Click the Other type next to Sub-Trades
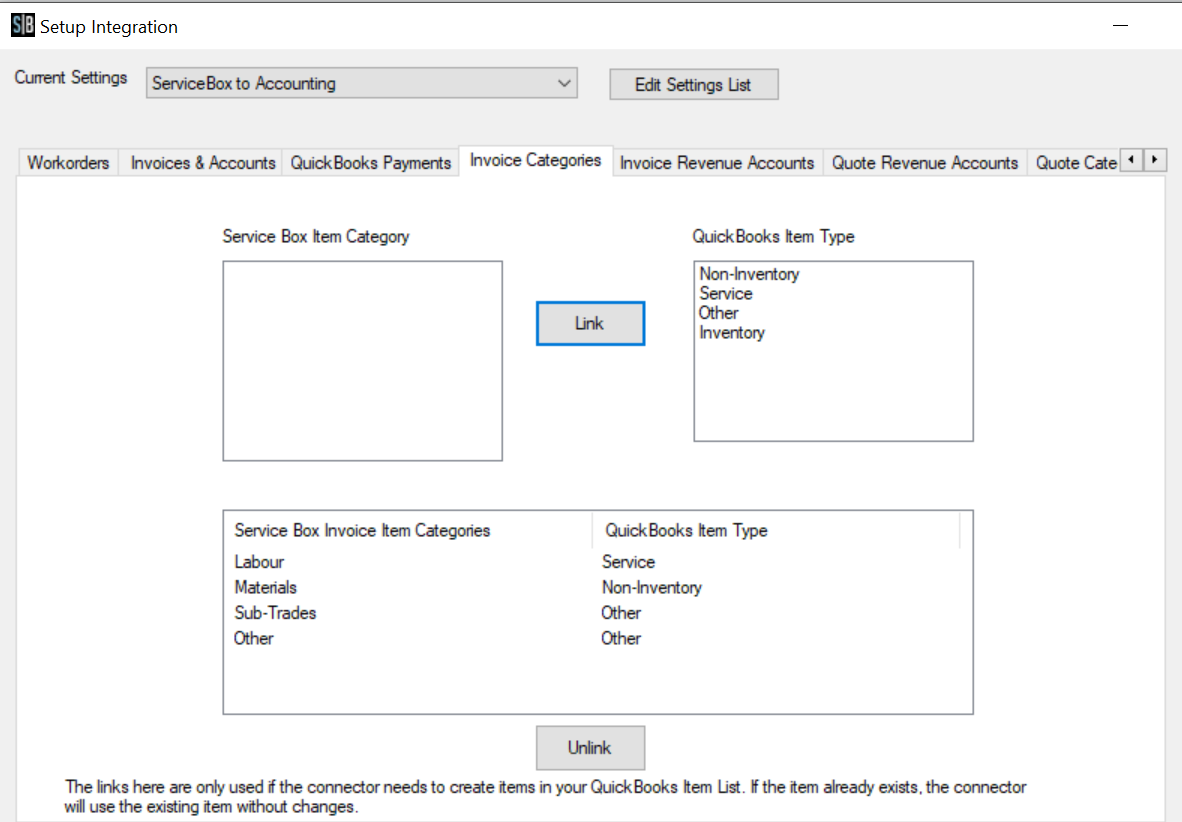The width and height of the screenshot is (1182, 822). click(620, 613)
